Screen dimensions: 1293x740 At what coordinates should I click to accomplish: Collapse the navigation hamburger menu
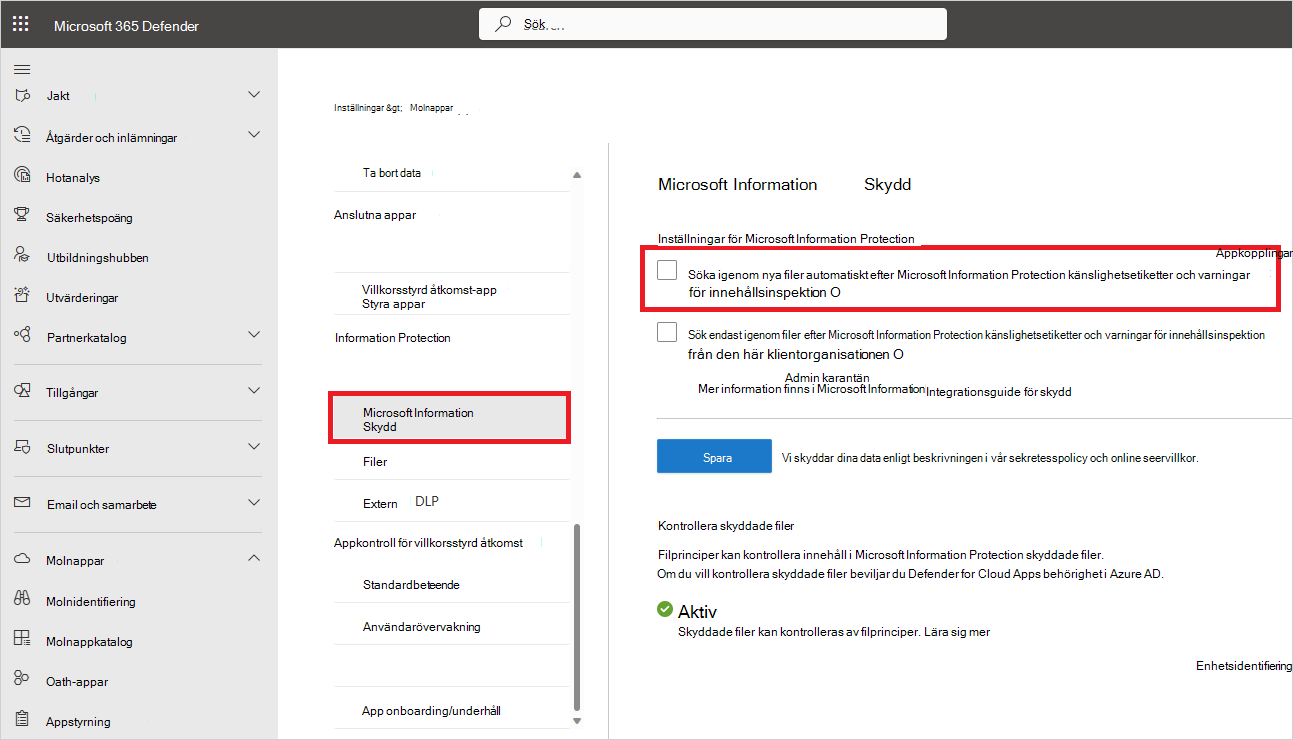[x=21, y=69]
